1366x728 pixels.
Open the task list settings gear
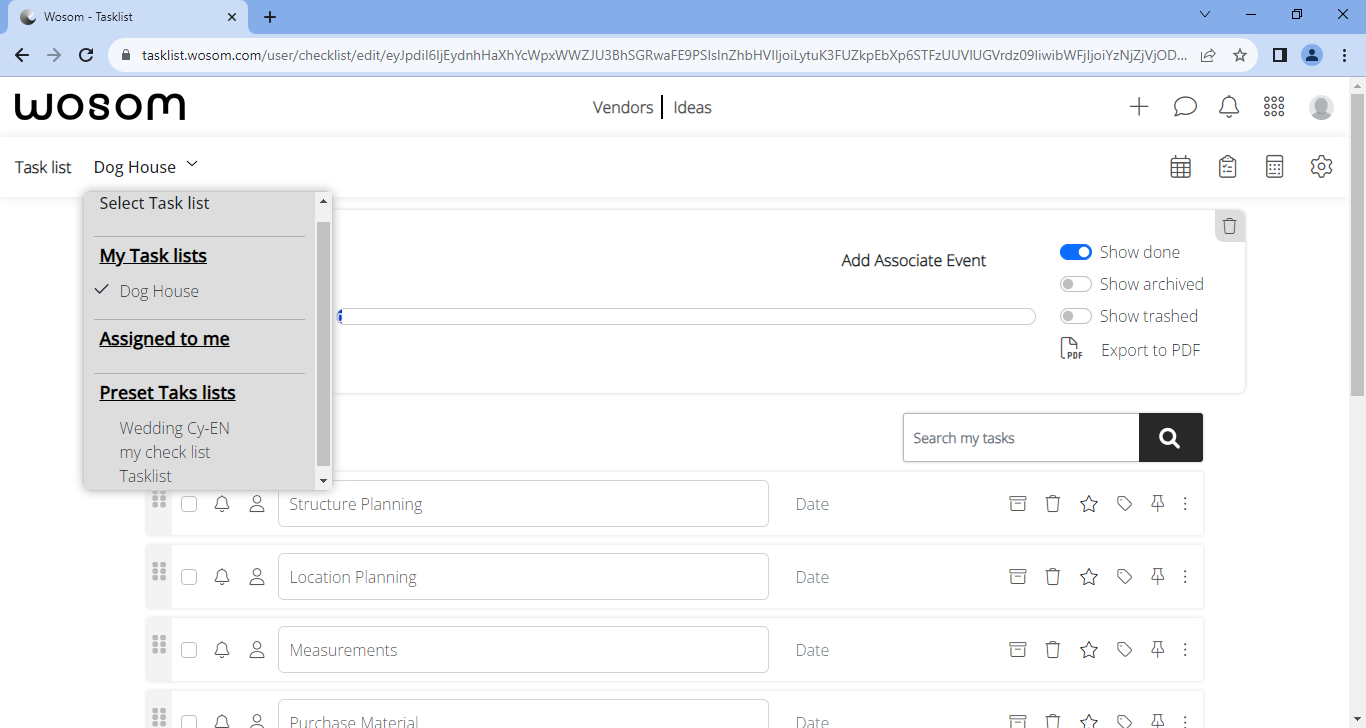1321,167
